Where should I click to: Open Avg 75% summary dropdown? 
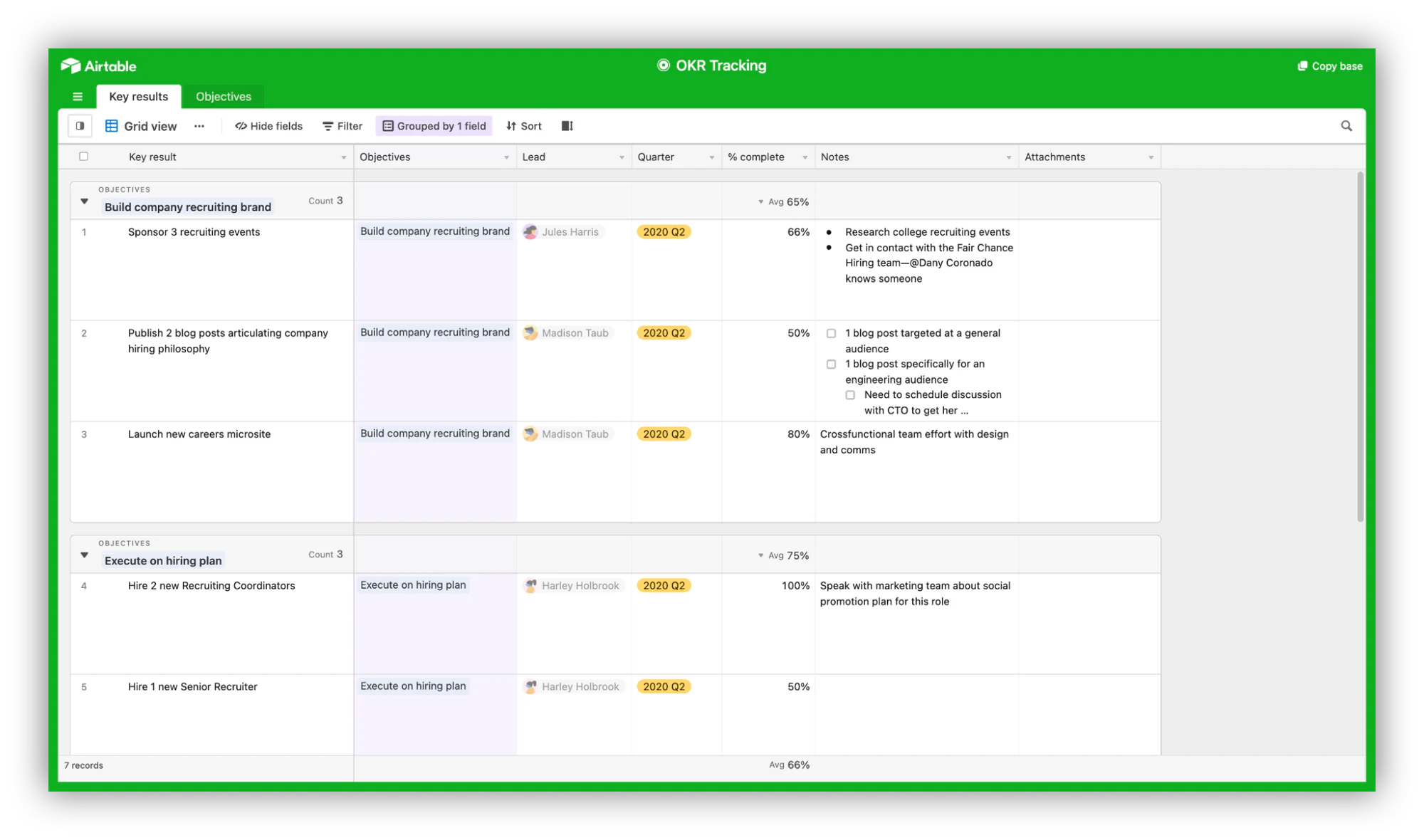(783, 556)
